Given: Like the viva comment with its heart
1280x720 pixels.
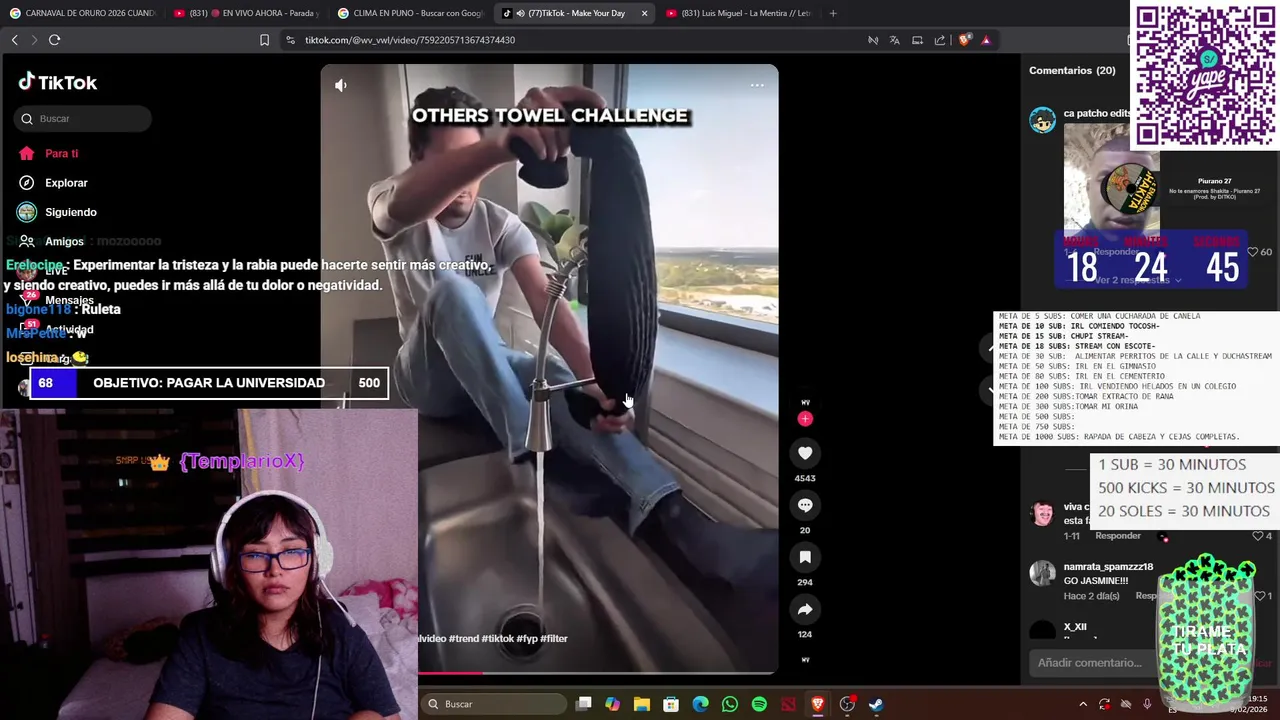Looking at the screenshot, I should click(1258, 536).
